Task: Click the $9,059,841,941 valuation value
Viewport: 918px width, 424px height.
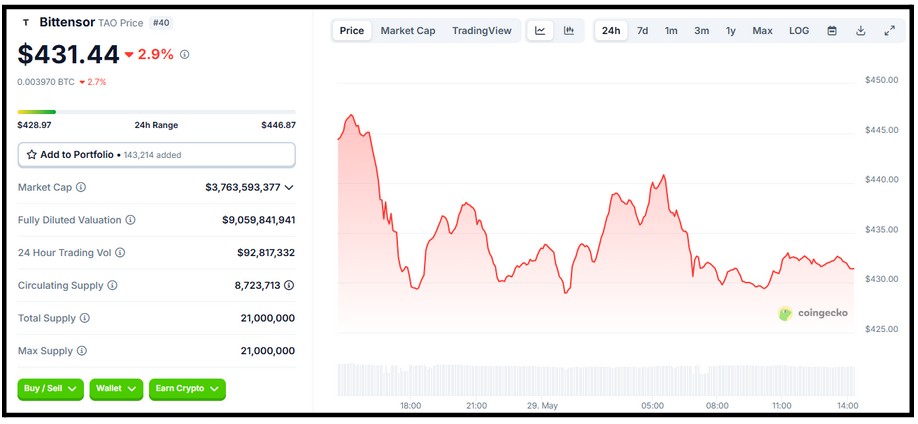Action: click(258, 220)
